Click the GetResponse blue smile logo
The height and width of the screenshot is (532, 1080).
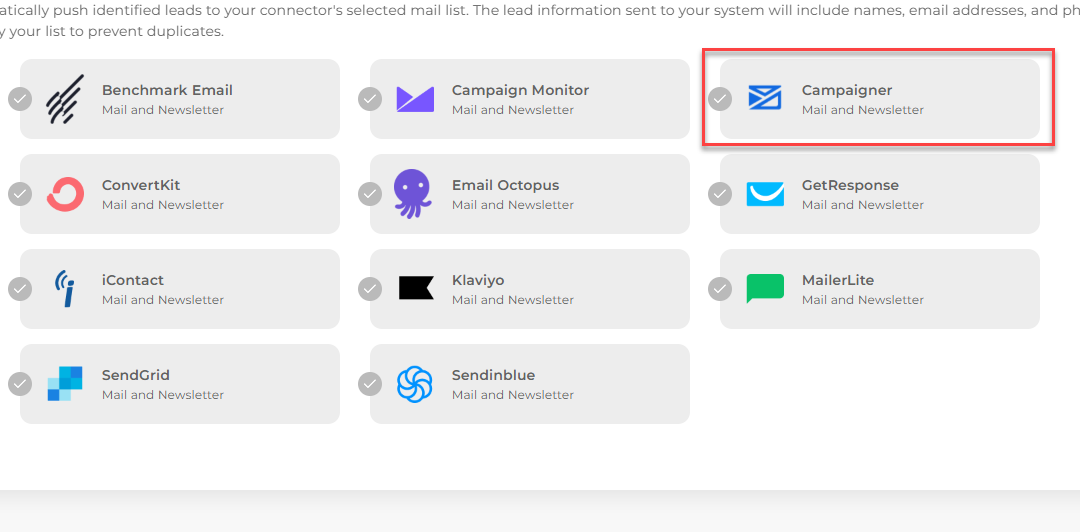coord(765,194)
